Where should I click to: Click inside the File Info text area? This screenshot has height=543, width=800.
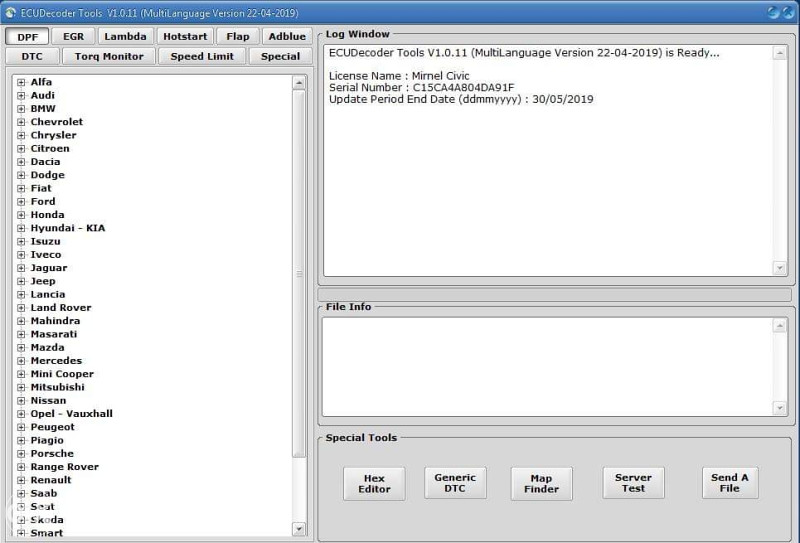547,366
